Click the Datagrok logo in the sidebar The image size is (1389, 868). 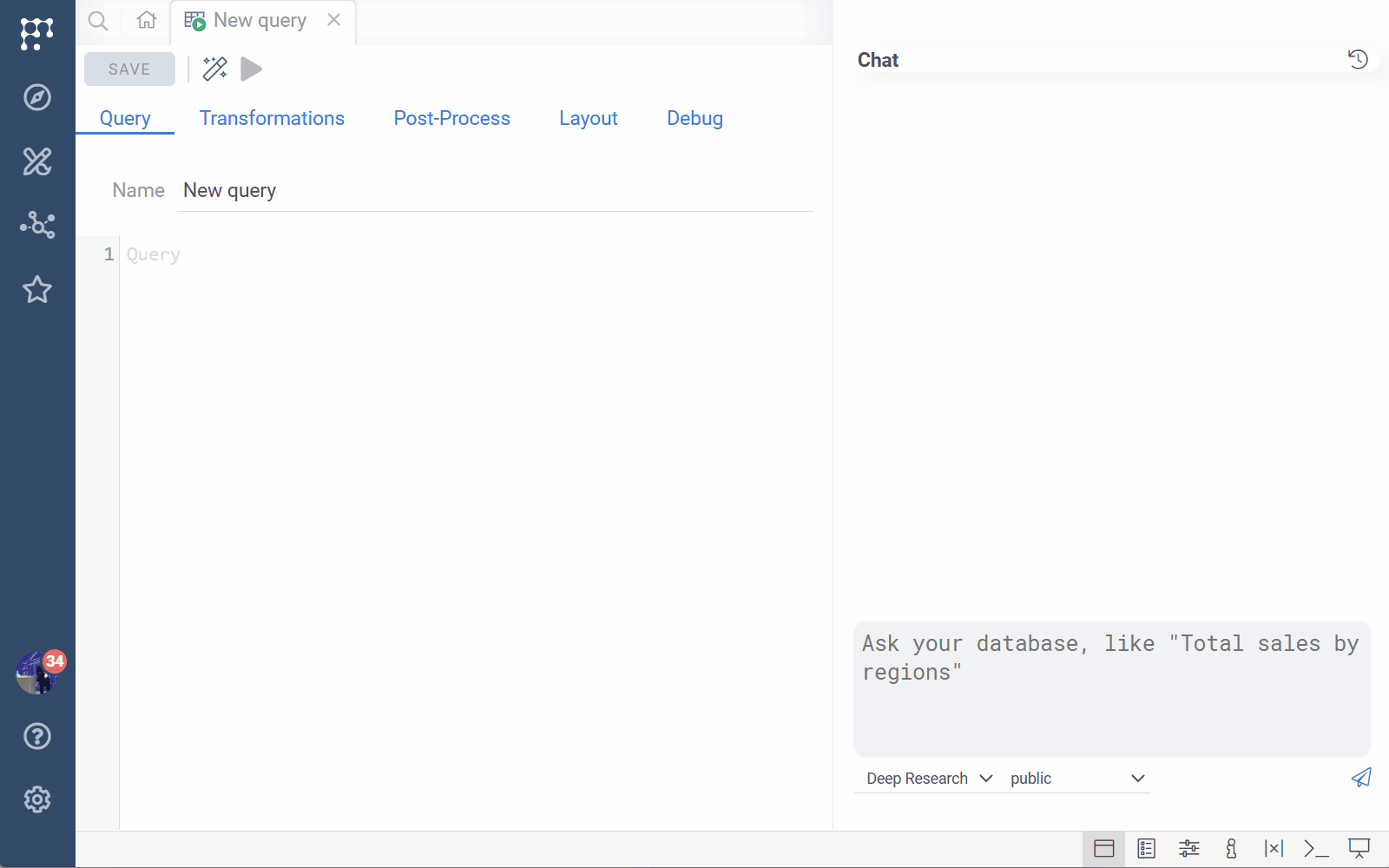pyautogui.click(x=36, y=34)
